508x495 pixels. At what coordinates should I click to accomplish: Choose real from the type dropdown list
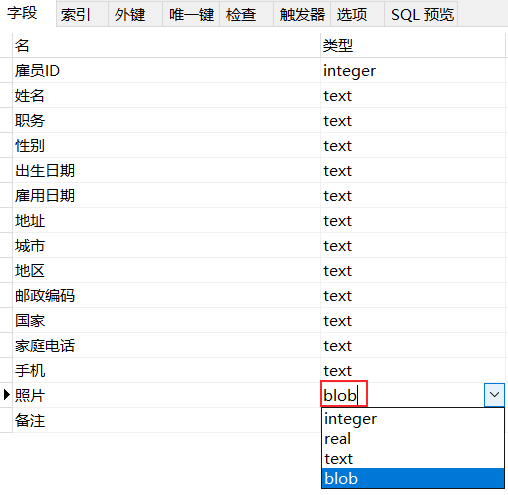point(413,439)
